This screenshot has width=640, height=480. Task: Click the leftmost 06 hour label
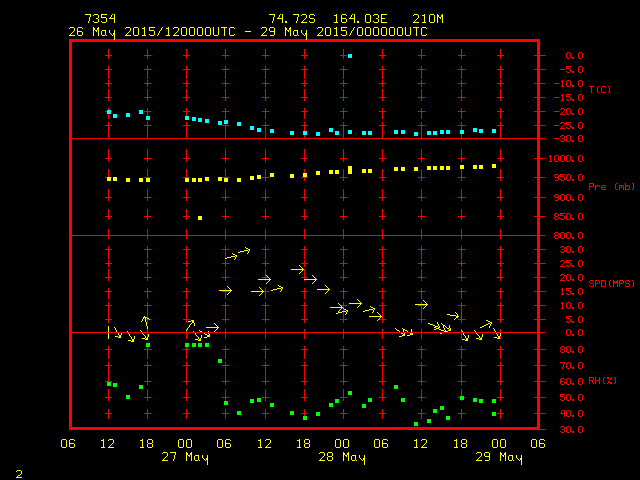tap(69, 444)
